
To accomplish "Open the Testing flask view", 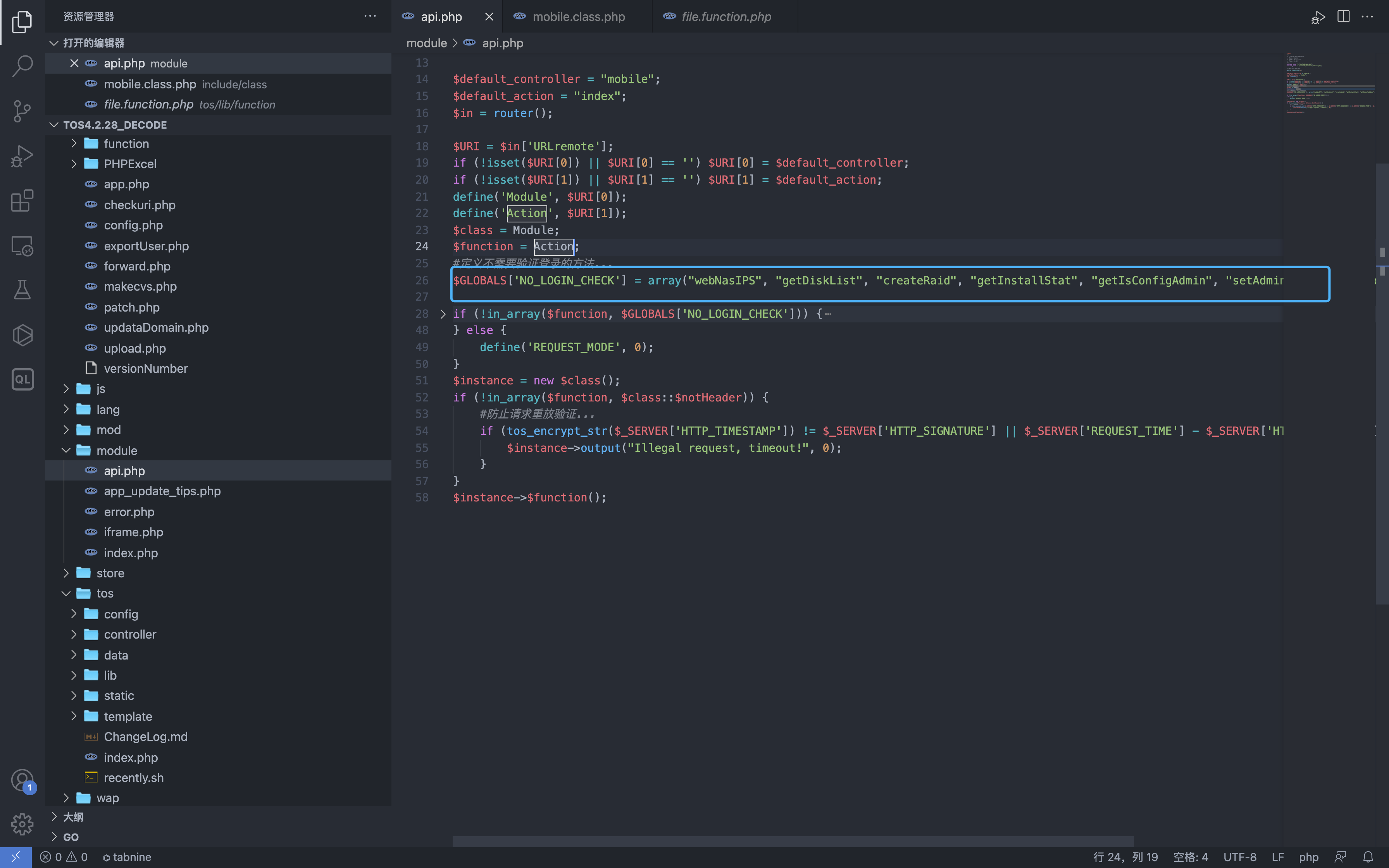I will pos(22,290).
